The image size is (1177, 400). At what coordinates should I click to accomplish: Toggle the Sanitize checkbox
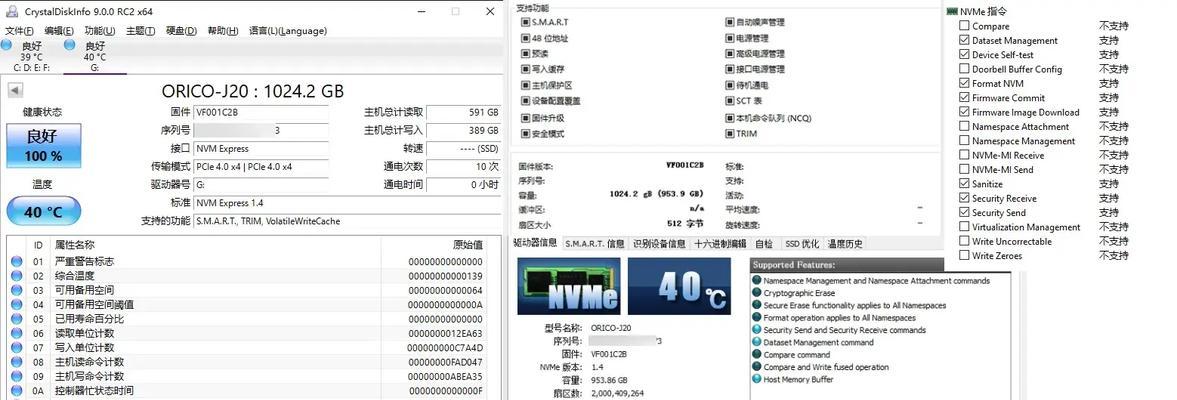coord(964,184)
